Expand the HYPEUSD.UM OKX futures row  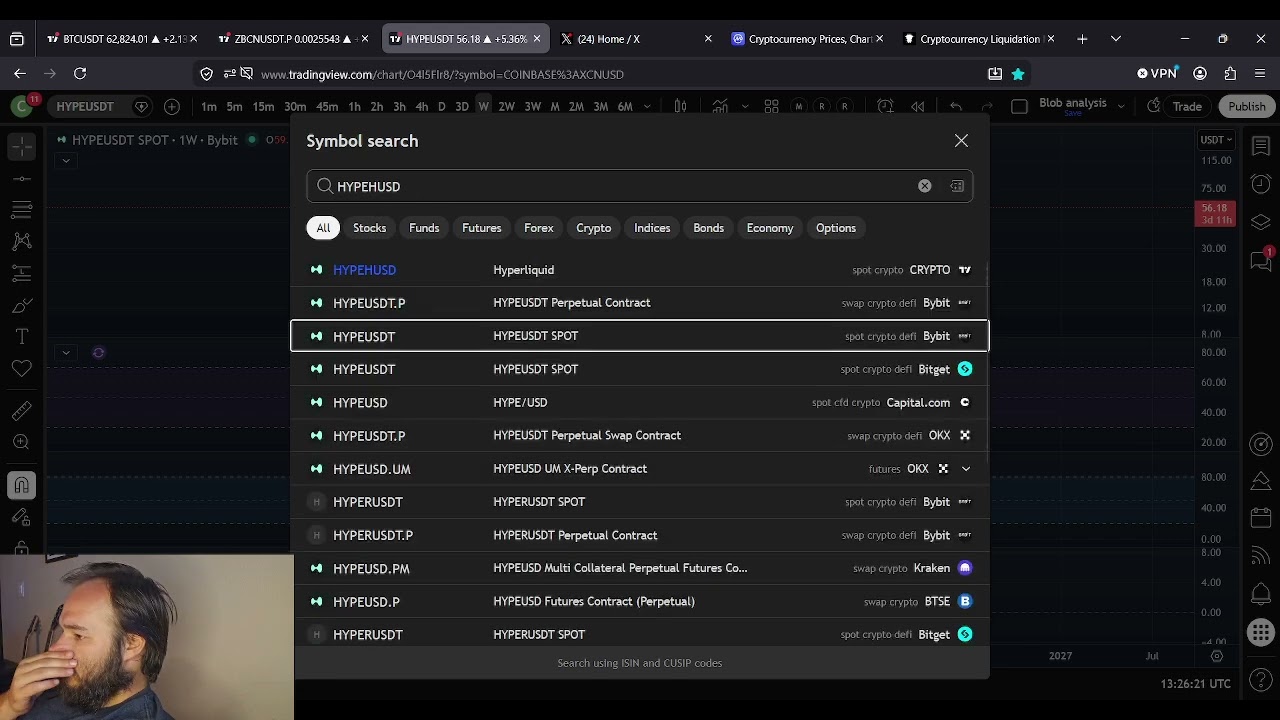click(x=965, y=468)
